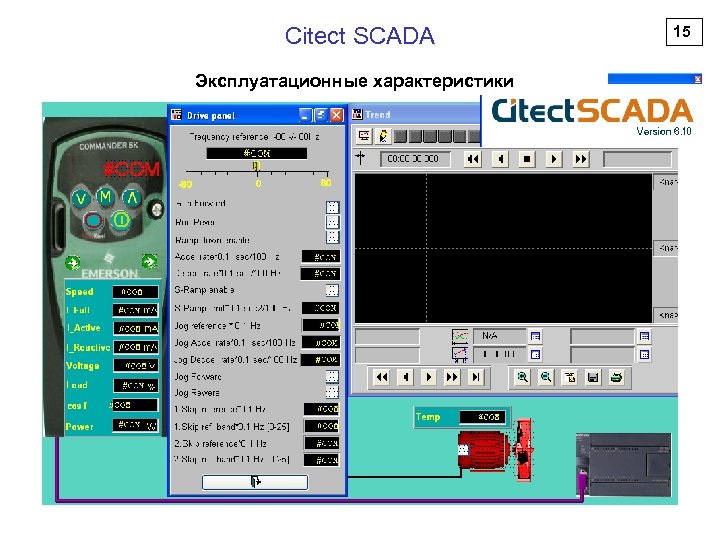Image resolution: width=720 pixels, height=540 pixels.
Task: Click the rightmost upper table icon in Trend
Action: pyautogui.click(x=644, y=337)
